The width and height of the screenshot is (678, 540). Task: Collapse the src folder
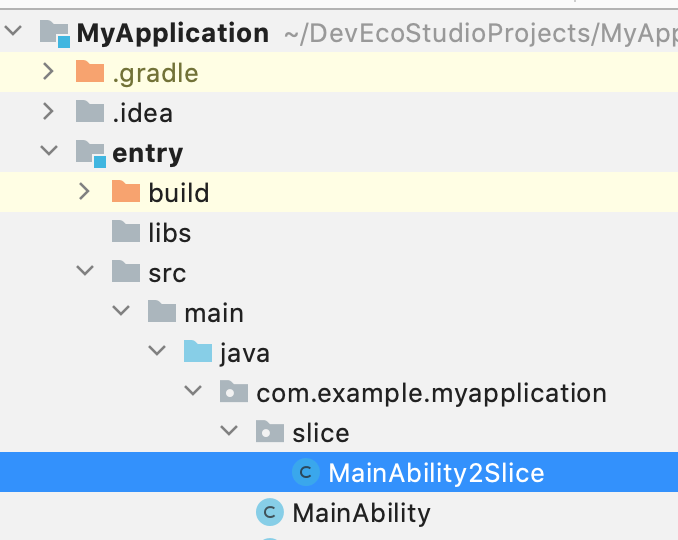[x=85, y=272]
